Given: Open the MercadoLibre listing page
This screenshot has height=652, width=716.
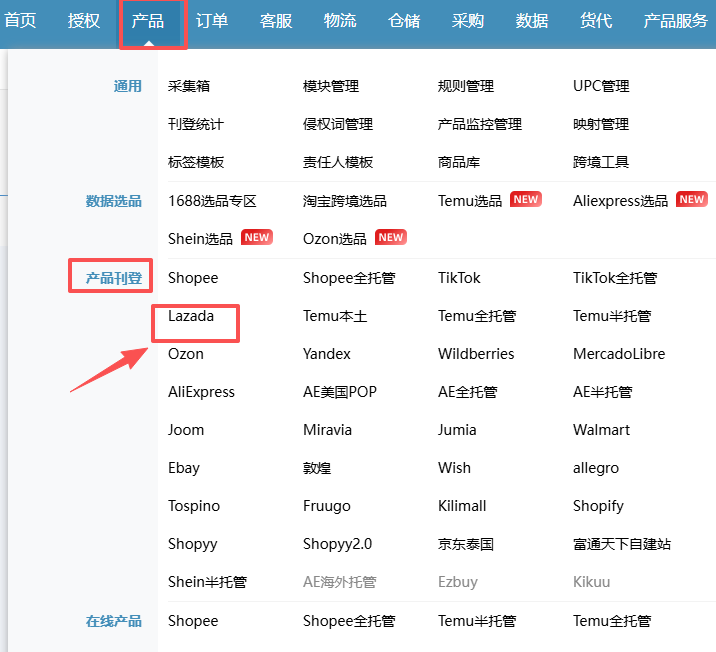Looking at the screenshot, I should coord(619,354).
